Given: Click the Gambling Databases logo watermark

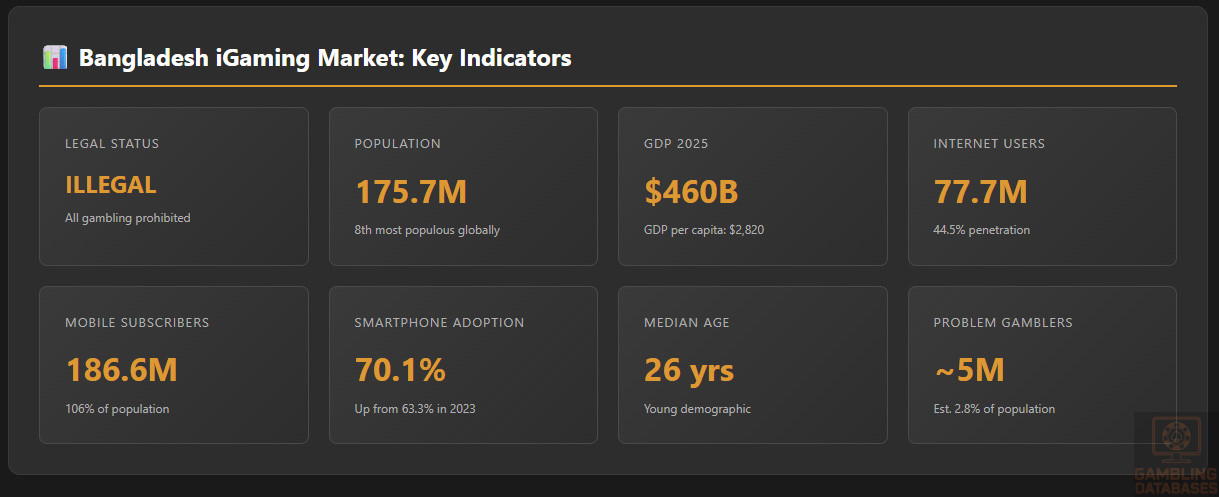Looking at the screenshot, I should 1175,453.
